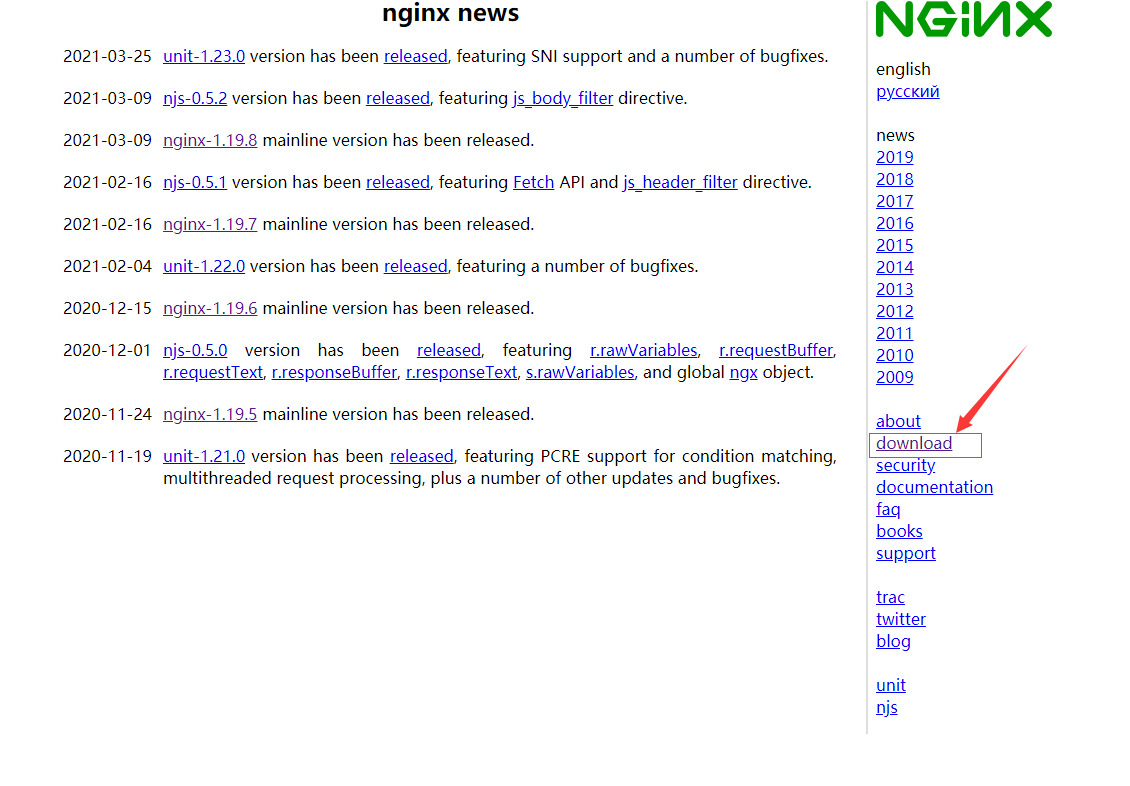This screenshot has height=786, width=1130.
Task: Open released link in njs-0.5.0 entry
Action: 448,350
